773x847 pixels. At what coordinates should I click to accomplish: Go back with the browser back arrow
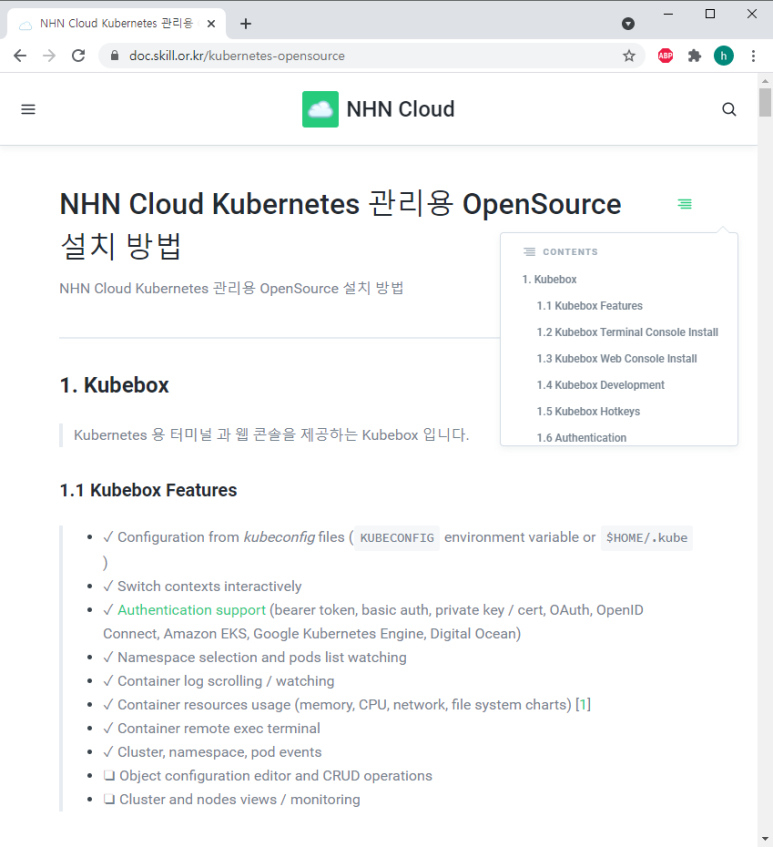click(x=20, y=56)
